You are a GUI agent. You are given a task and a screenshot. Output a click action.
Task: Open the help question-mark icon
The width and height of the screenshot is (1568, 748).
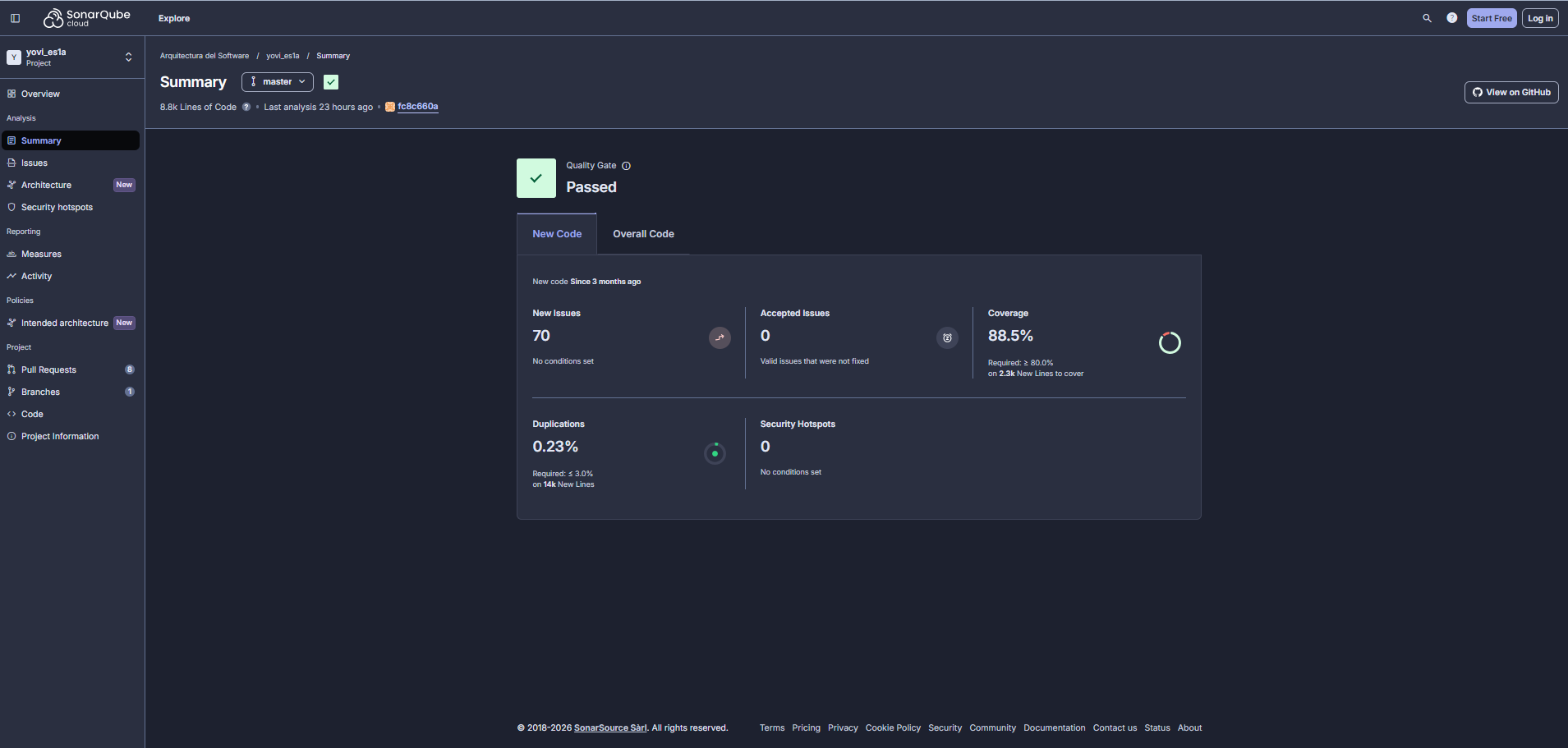click(x=1451, y=17)
